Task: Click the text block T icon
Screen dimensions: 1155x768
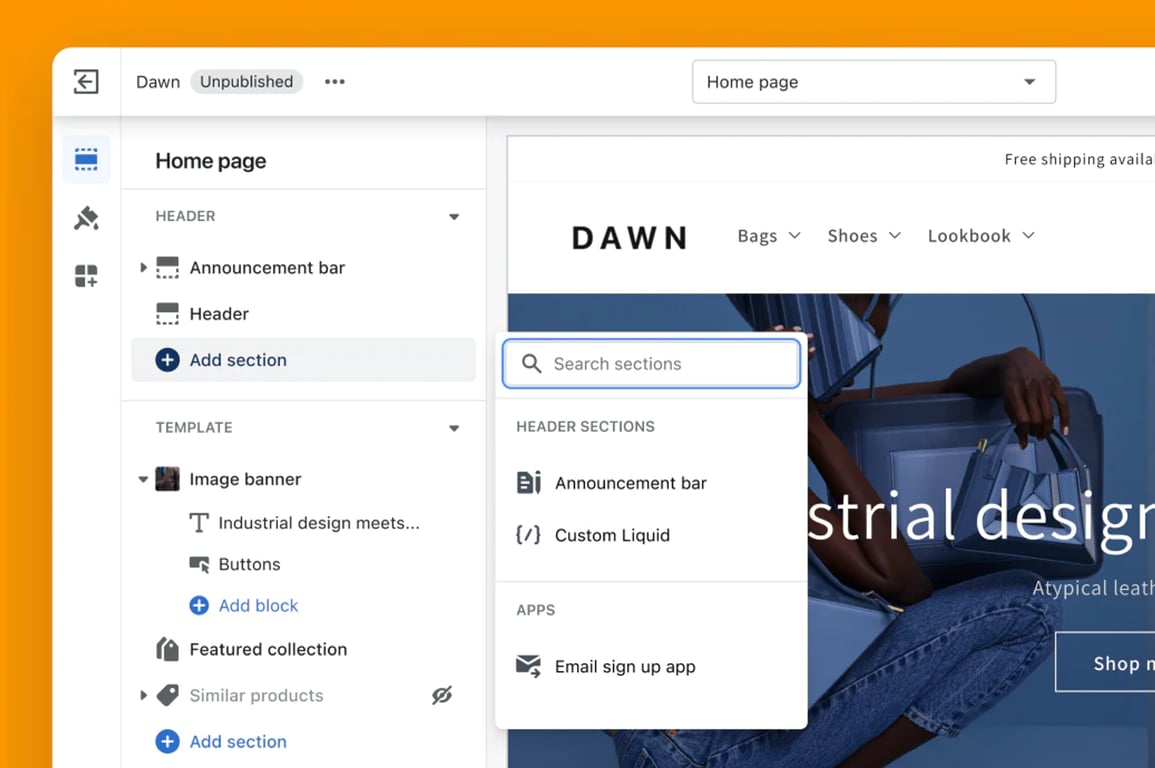Action: click(x=199, y=523)
